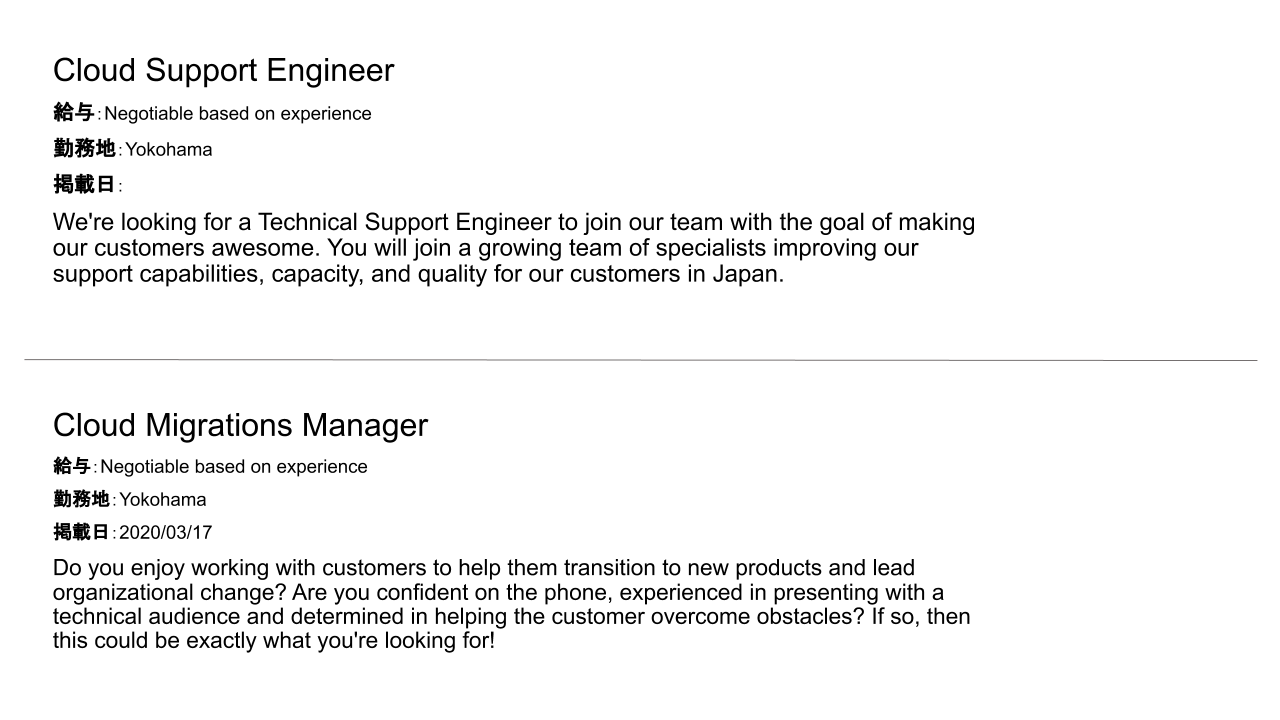The image size is (1280, 720).
Task: Click the 給与 label in Cloud Migrations Manager listing
Action: tap(72, 466)
